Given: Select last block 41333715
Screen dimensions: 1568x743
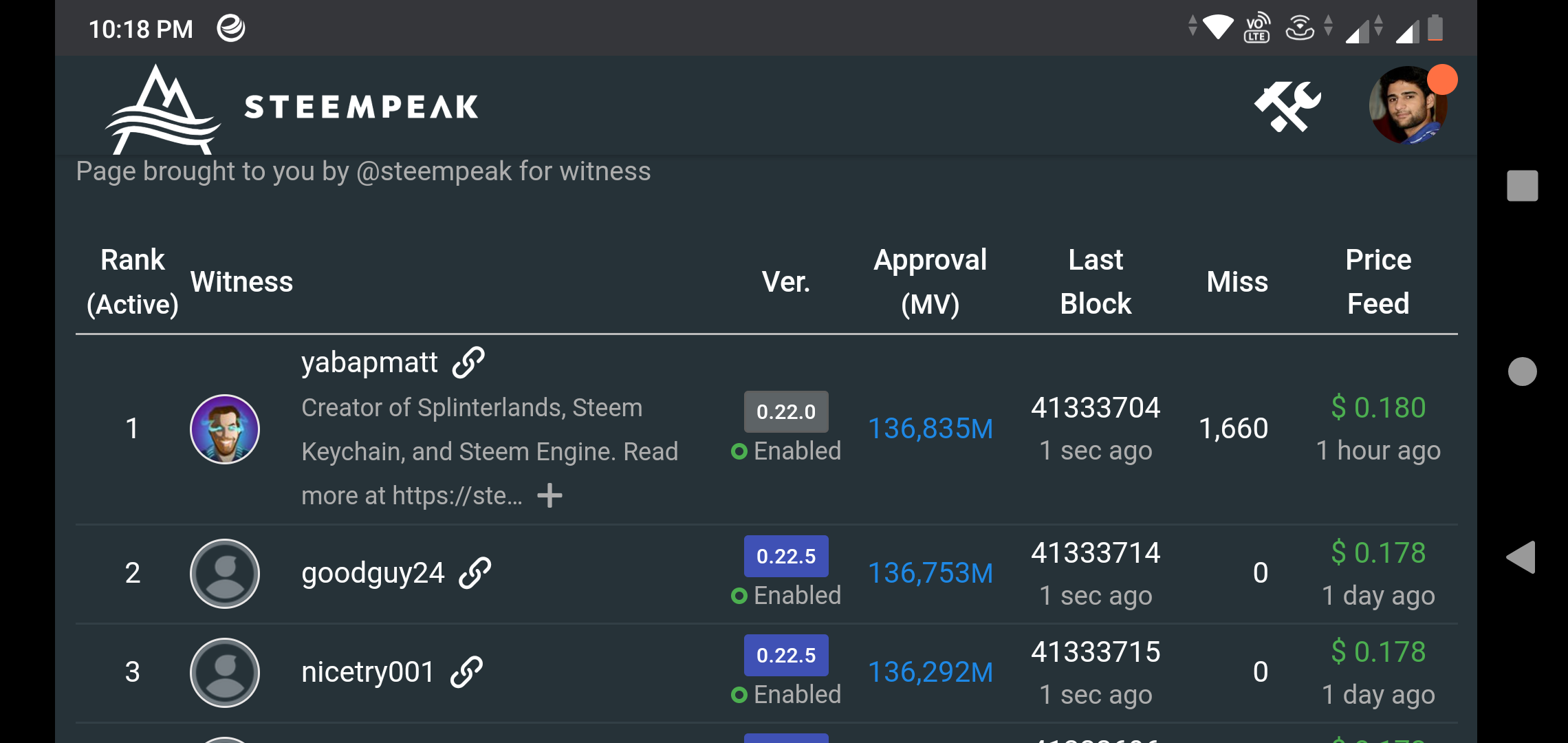Looking at the screenshot, I should [x=1096, y=652].
